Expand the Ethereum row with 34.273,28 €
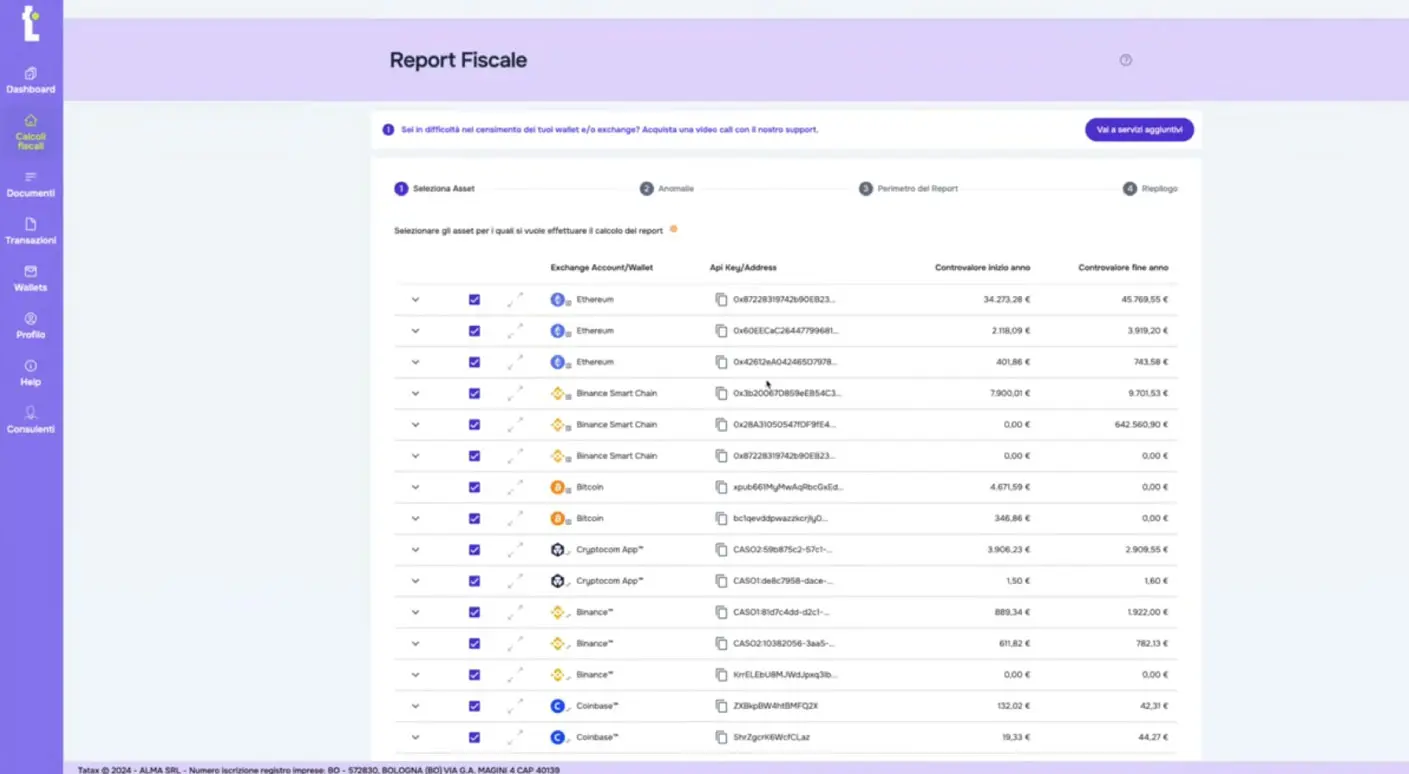Viewport: 1409px width, 774px height. [x=415, y=299]
